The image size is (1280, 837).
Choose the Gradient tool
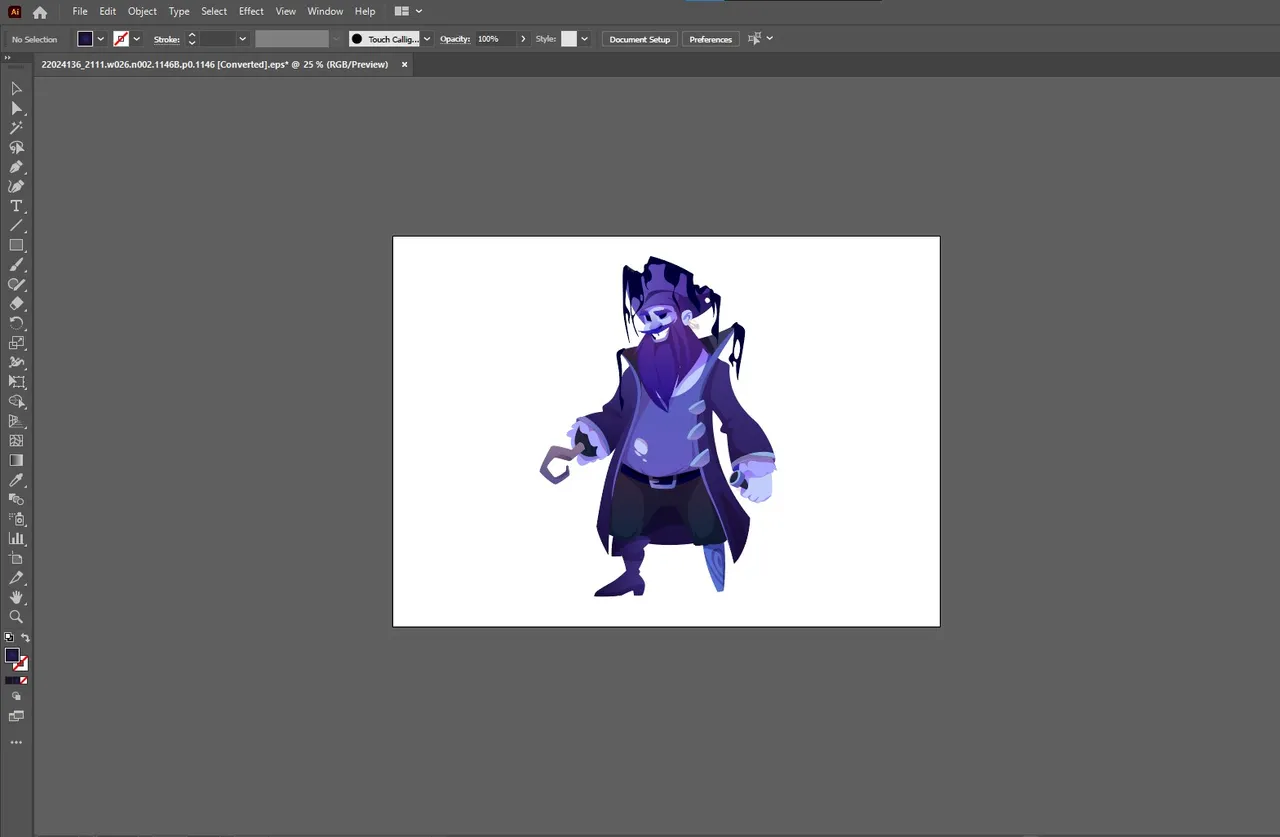coord(16,460)
